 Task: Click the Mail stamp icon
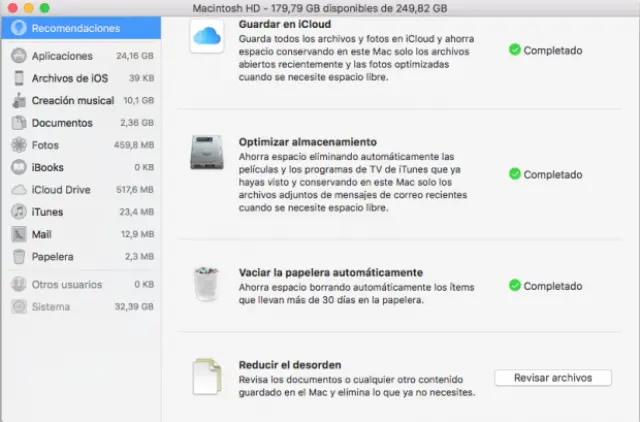pyautogui.click(x=18, y=234)
